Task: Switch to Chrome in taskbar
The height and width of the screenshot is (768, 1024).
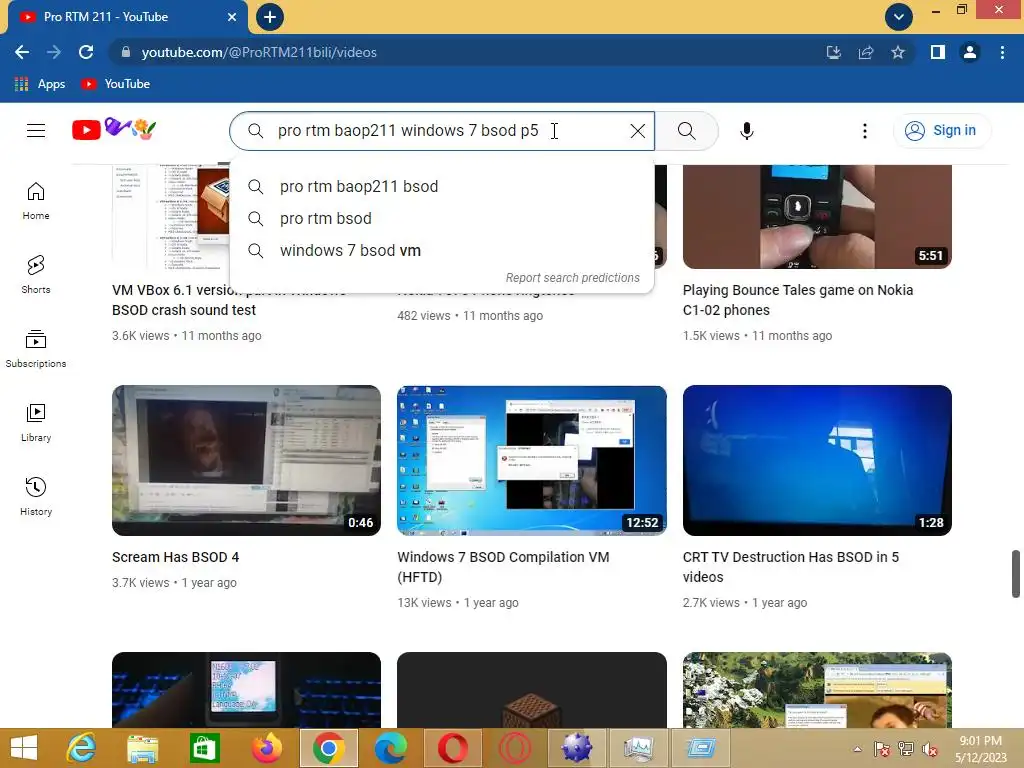Action: (x=328, y=748)
